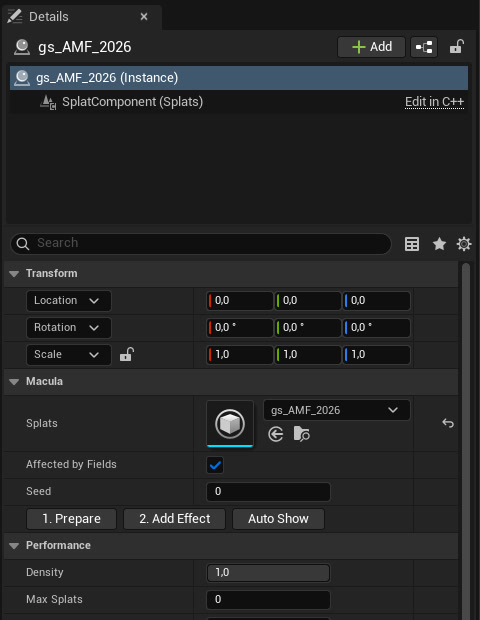Click the Density property label
Viewport: 480px width, 620px height.
tap(45, 573)
